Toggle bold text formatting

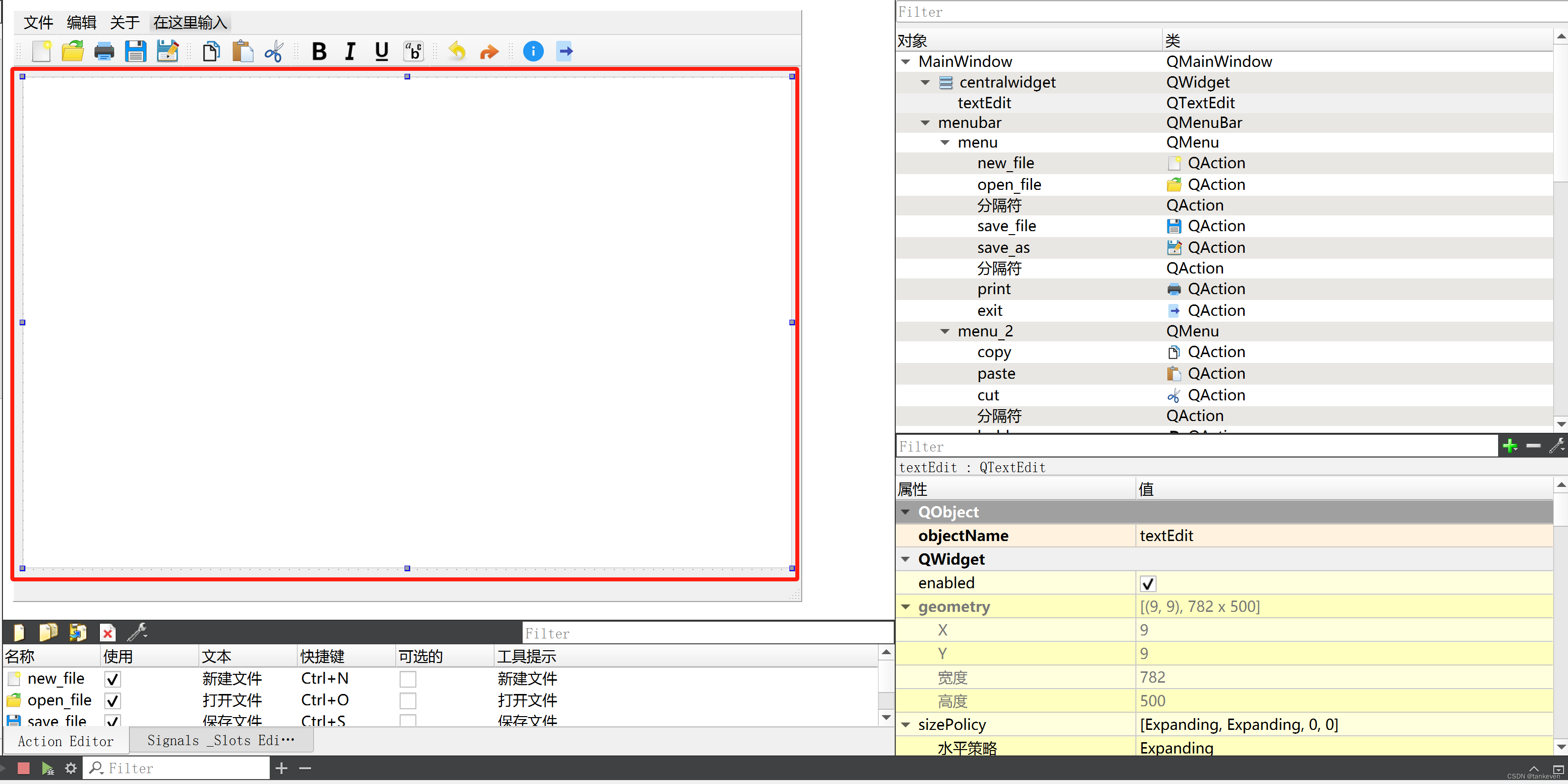pos(318,51)
